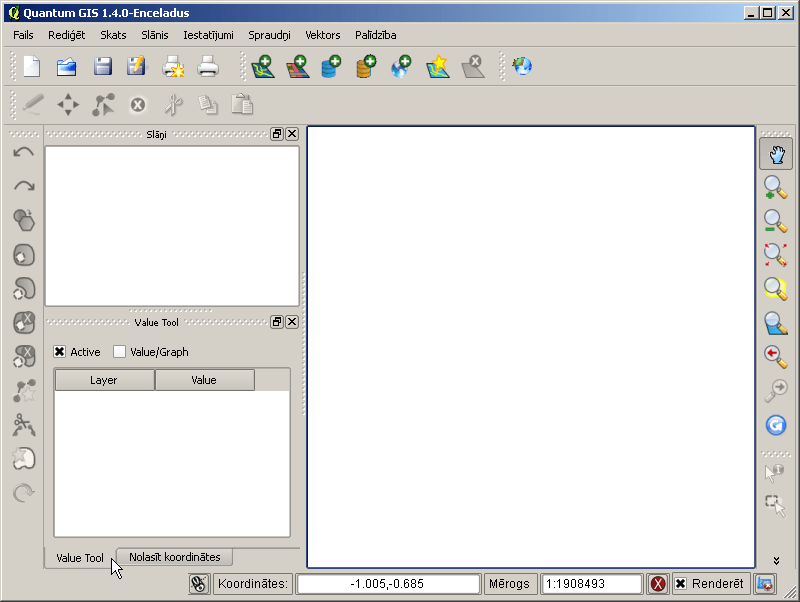
Task: Open the Palīdzība menu
Action: (x=376, y=35)
